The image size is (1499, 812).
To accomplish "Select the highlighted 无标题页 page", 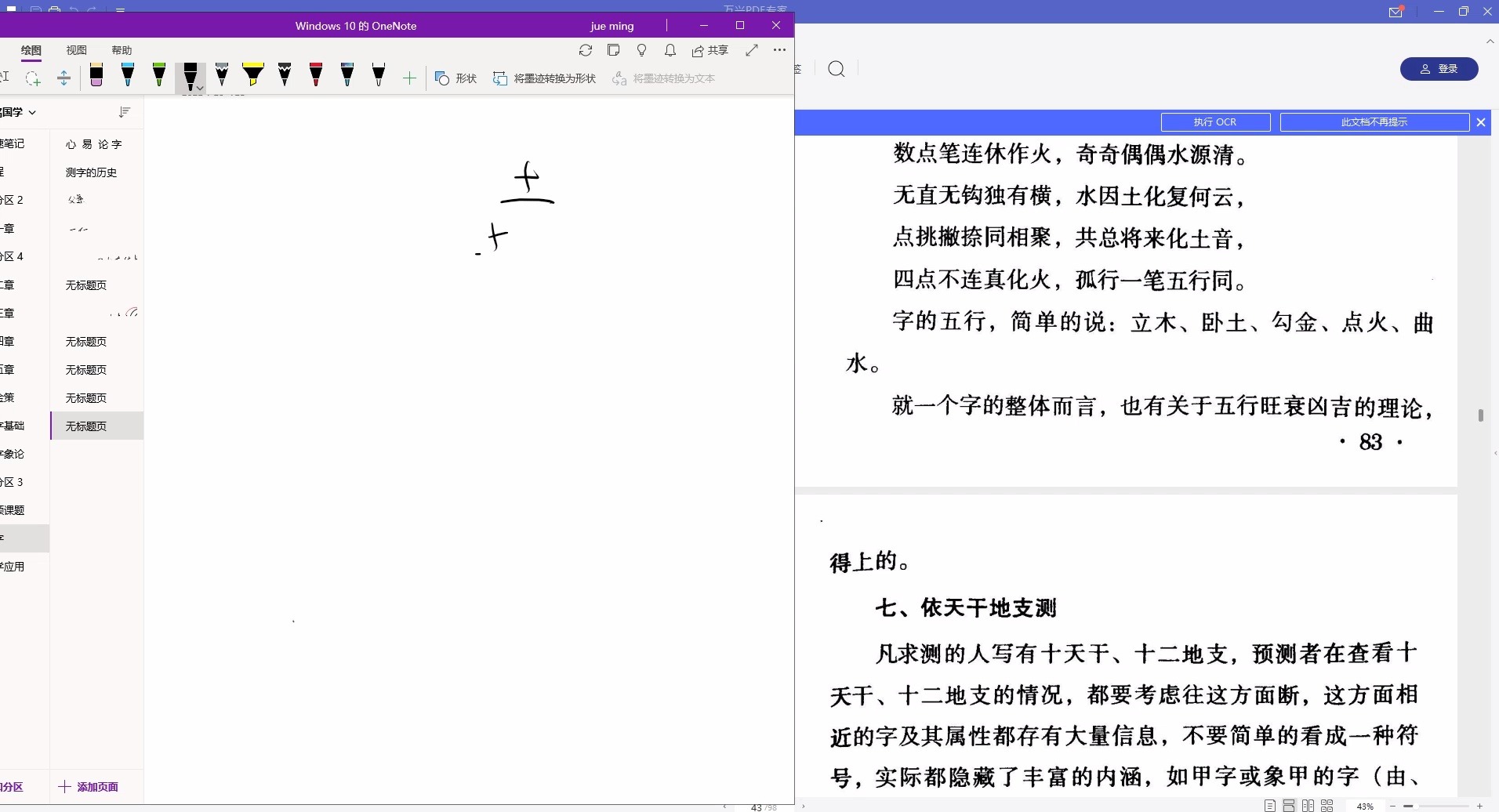I will tap(97, 426).
